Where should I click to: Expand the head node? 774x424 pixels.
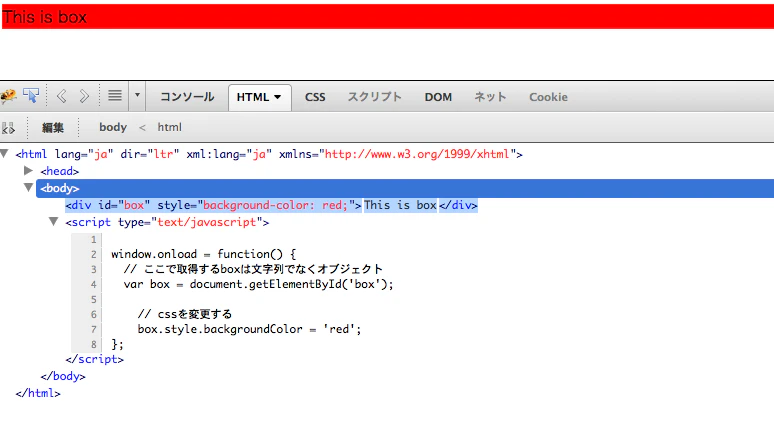(x=29, y=171)
